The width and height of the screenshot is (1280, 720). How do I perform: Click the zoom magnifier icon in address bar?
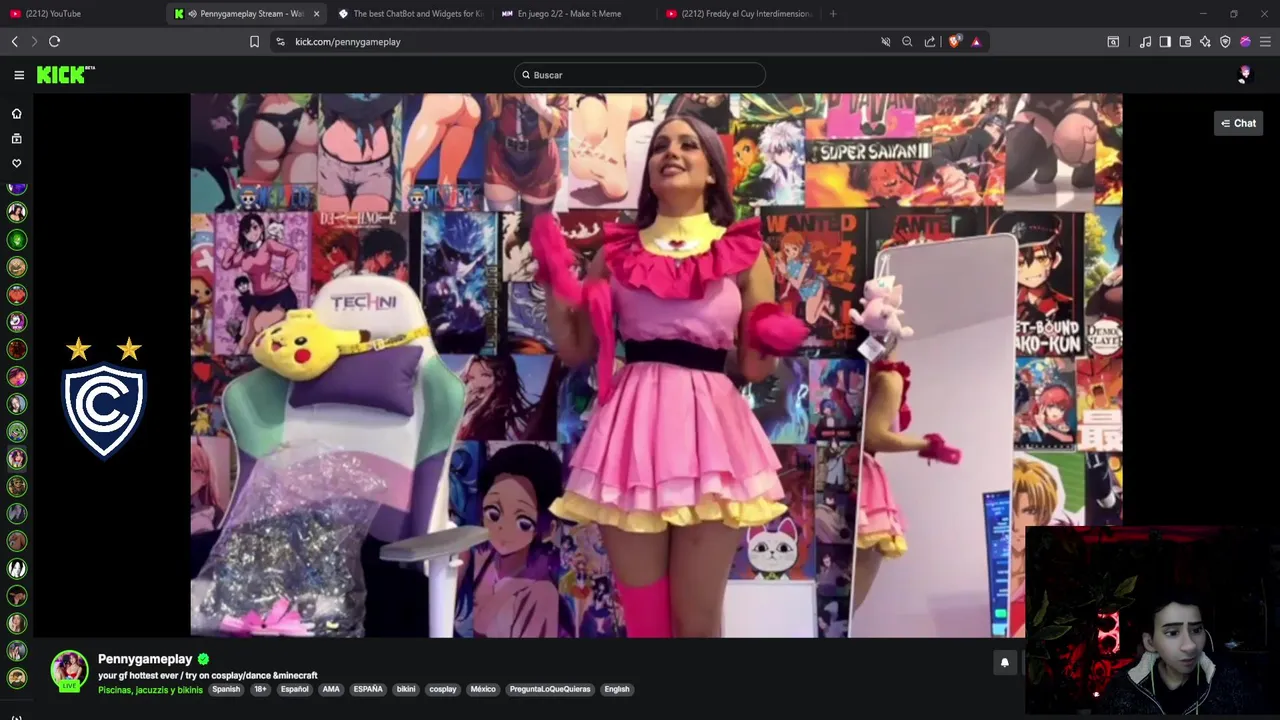tap(907, 41)
